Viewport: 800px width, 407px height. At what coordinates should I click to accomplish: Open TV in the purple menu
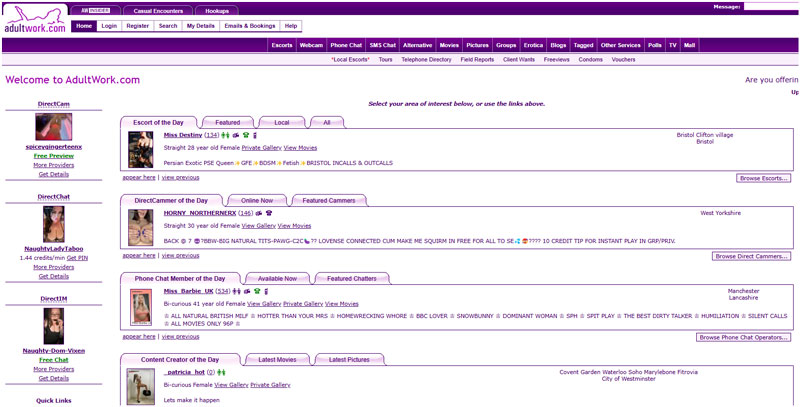(x=673, y=45)
